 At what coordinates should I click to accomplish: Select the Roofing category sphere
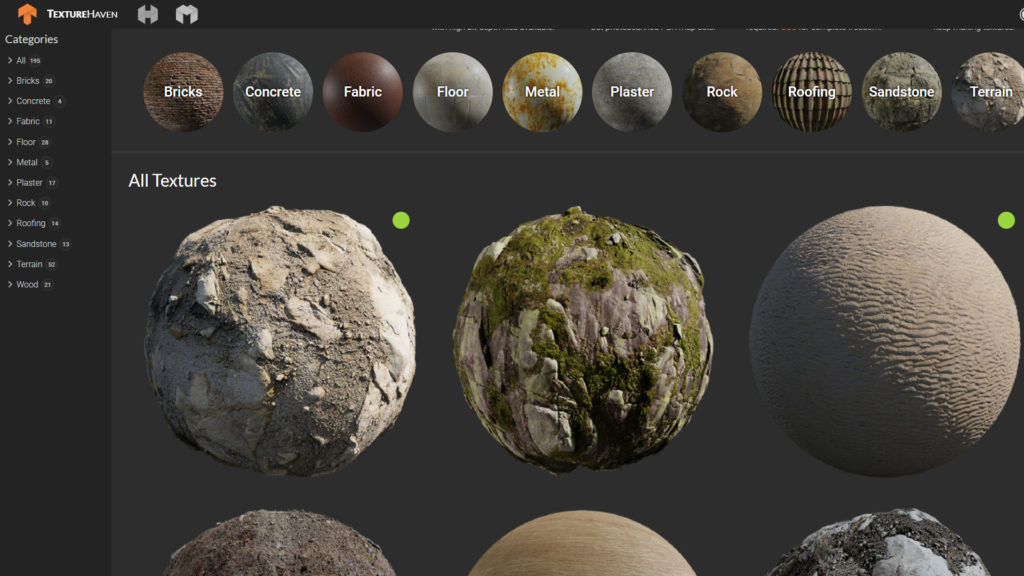(811, 92)
